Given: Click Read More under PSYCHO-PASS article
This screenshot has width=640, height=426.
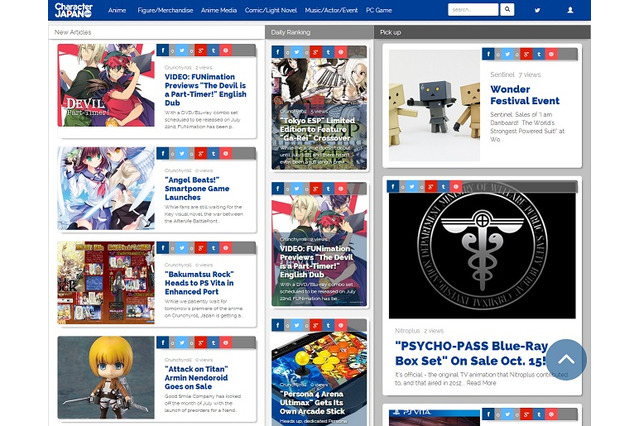Looking at the screenshot, I should [481, 383].
